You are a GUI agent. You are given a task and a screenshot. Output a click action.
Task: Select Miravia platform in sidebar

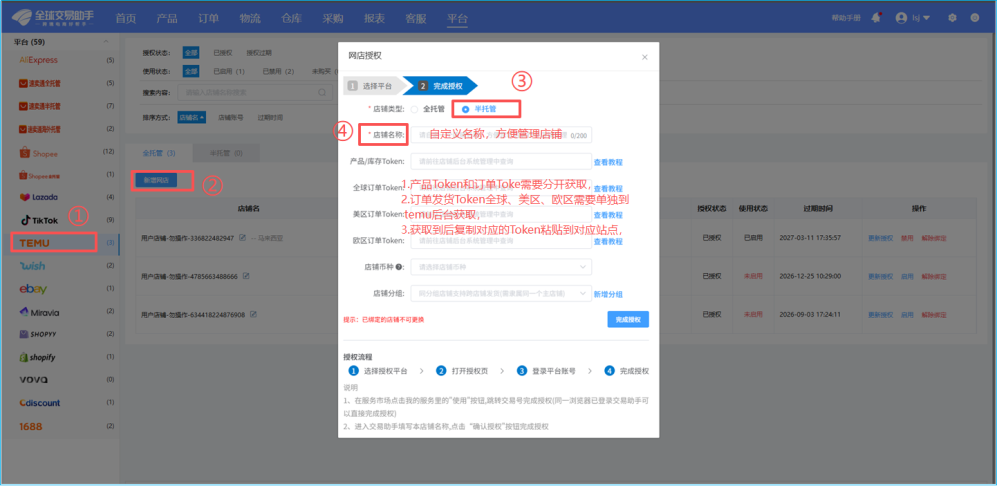point(39,312)
